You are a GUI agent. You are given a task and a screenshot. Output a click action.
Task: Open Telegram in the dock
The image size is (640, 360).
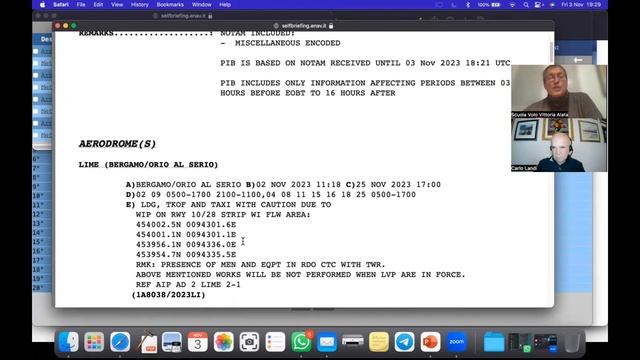click(404, 342)
